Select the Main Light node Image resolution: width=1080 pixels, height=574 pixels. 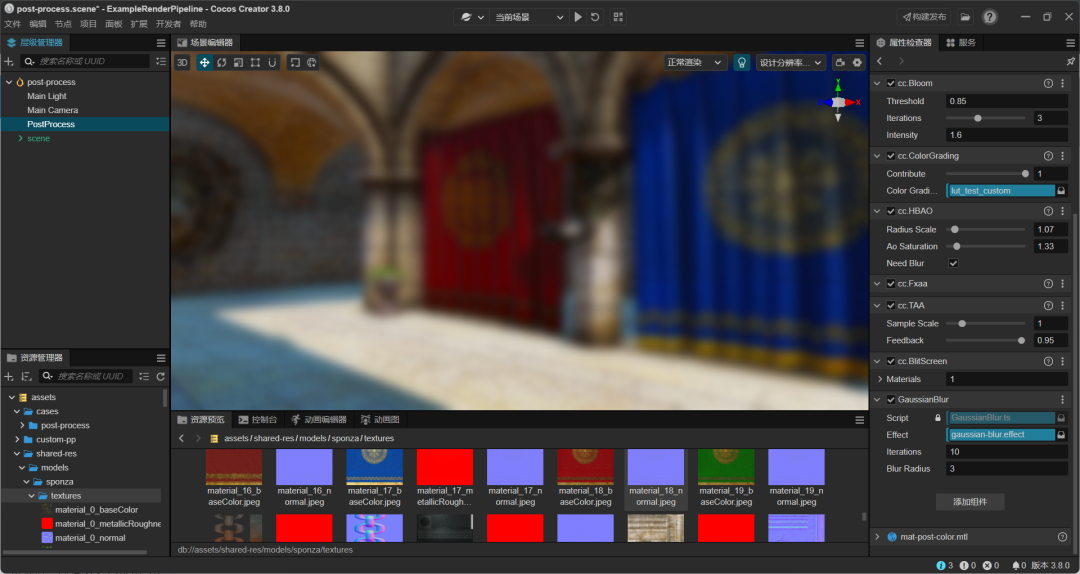pos(47,96)
